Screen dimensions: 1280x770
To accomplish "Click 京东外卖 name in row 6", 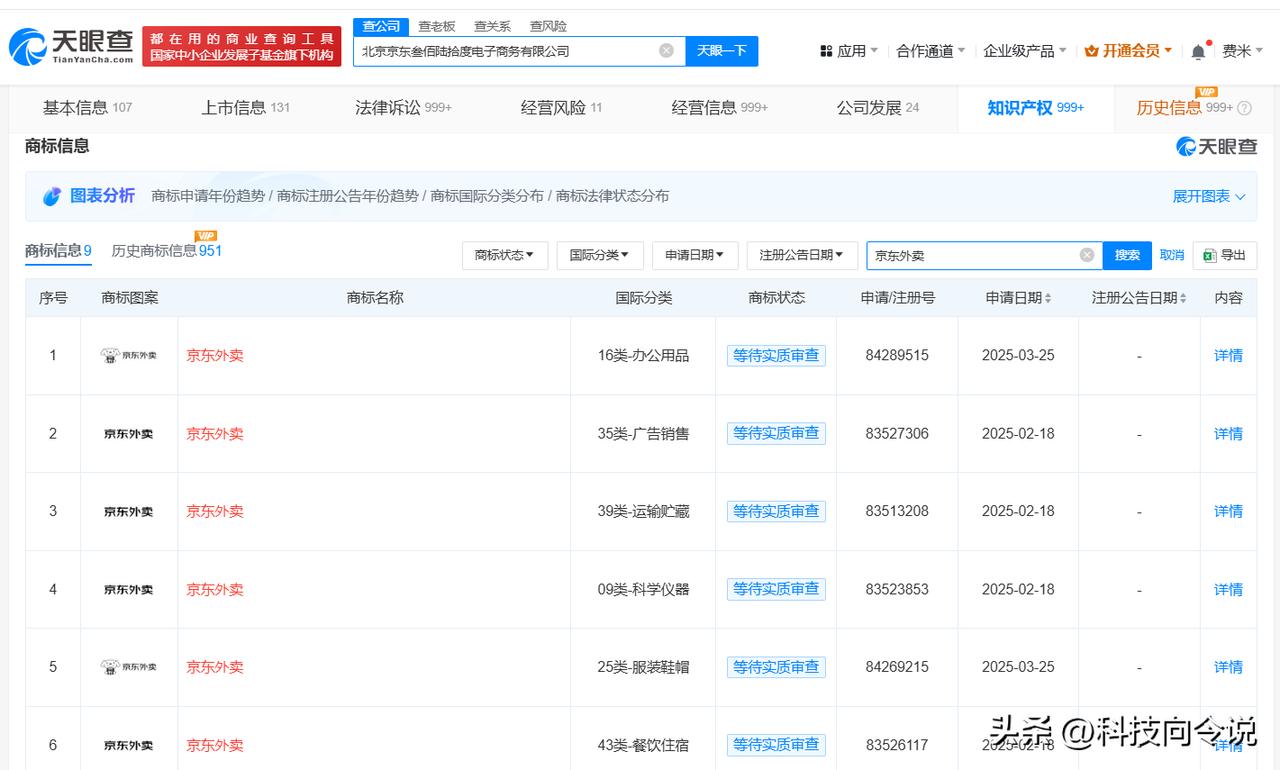I will click(215, 745).
